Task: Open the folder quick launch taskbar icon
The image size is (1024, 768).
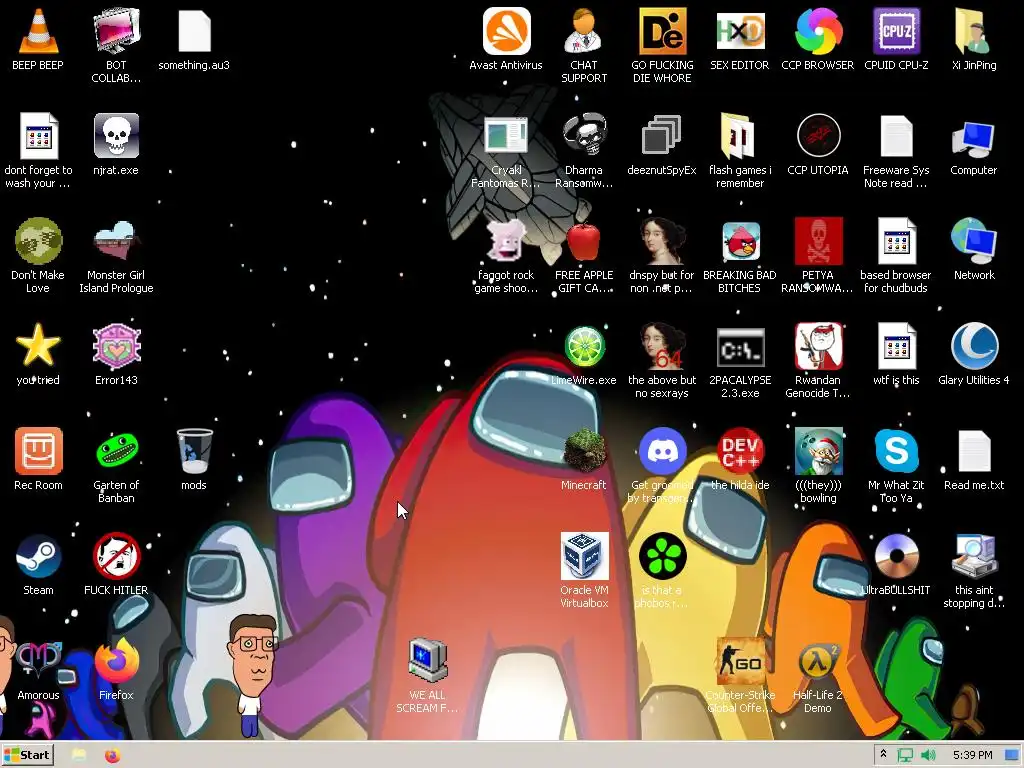Action: click(x=79, y=756)
